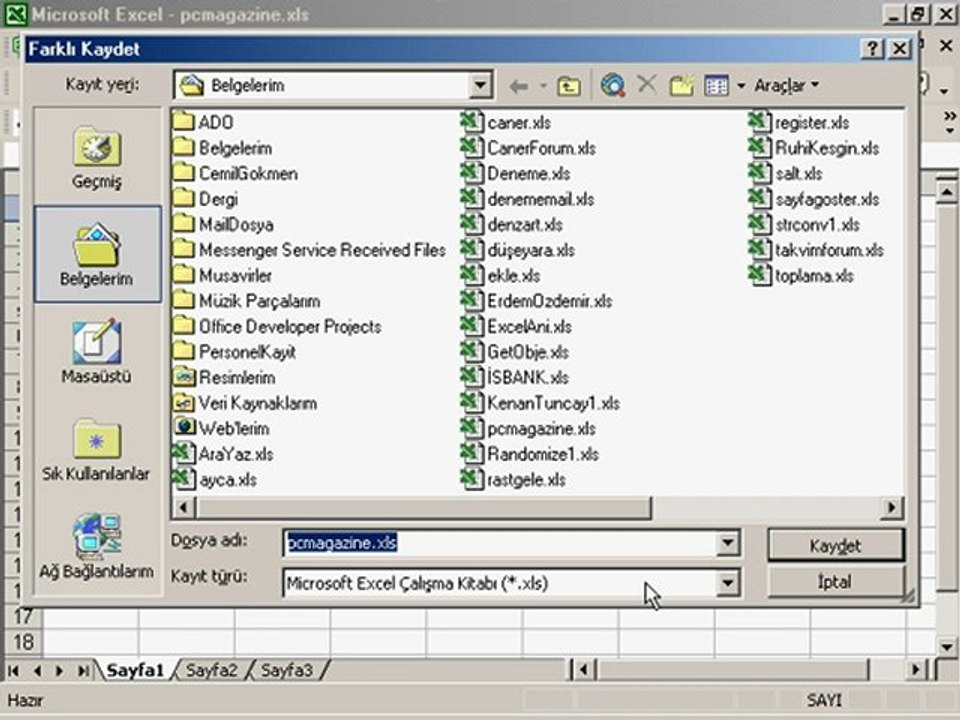960x720 pixels.
Task: Click the file list horizontal scrollbar thumb
Action: [423, 508]
